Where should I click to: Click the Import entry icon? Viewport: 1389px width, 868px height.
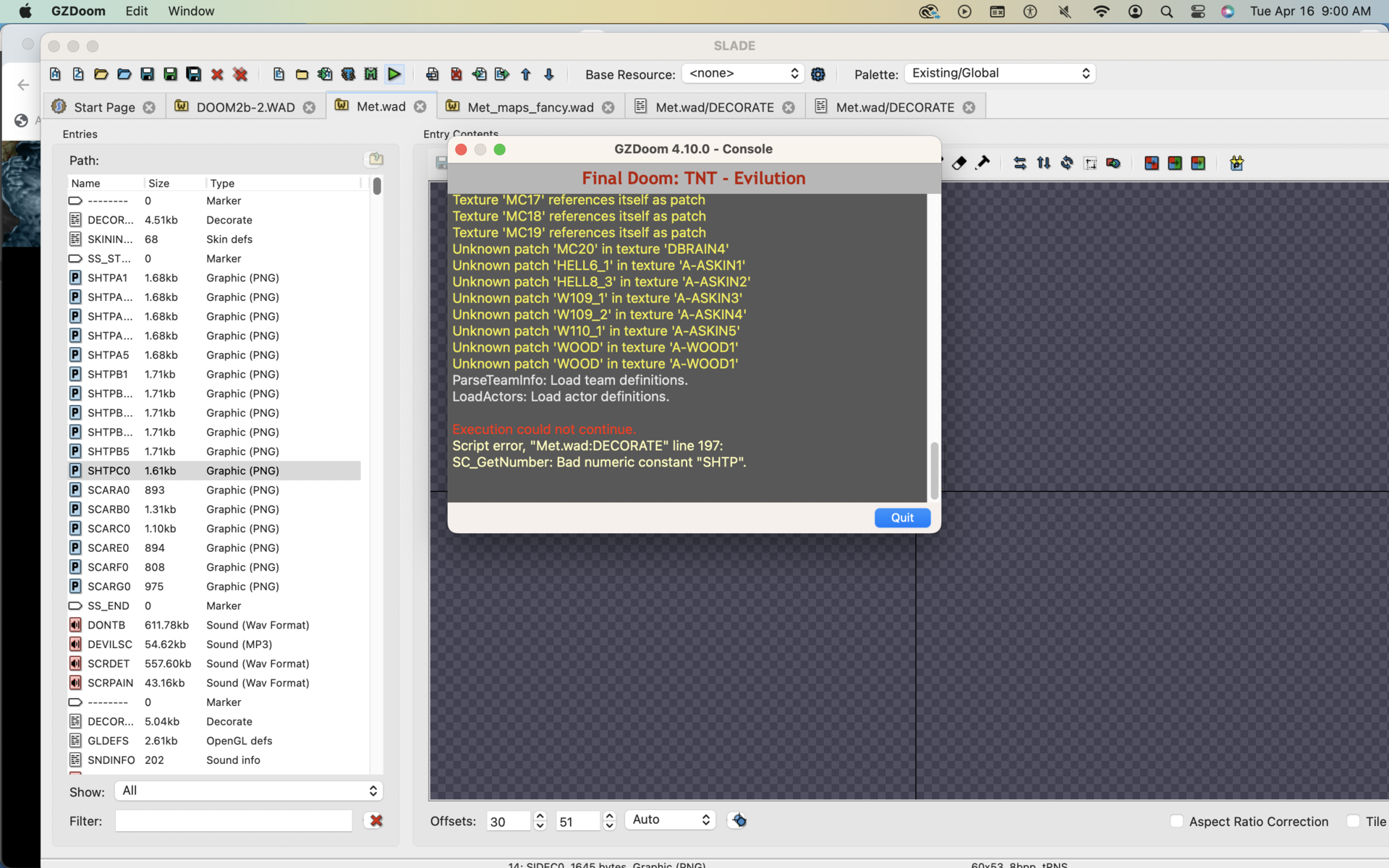point(479,74)
